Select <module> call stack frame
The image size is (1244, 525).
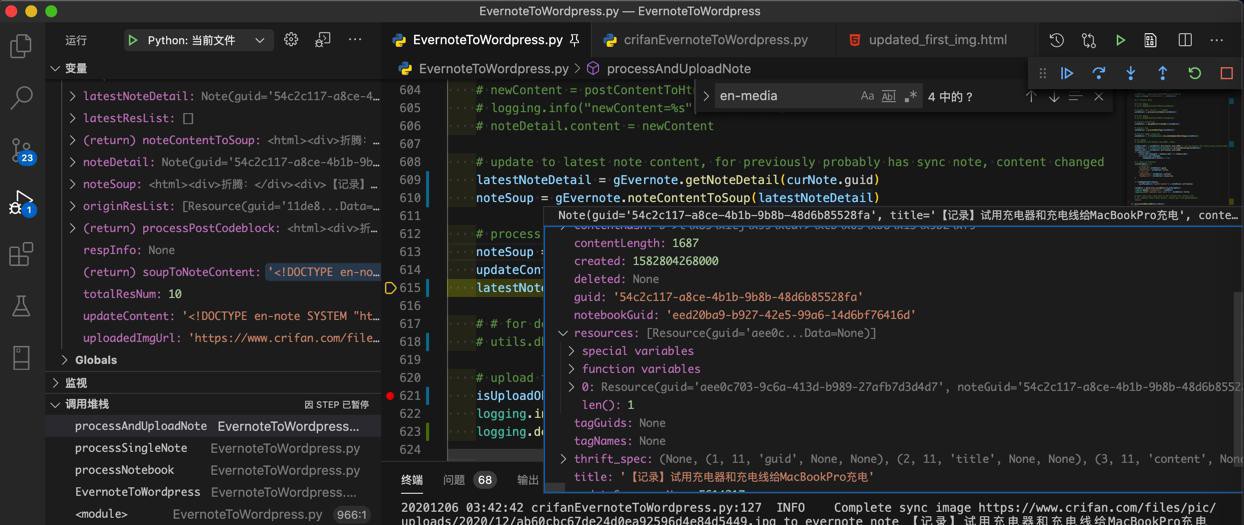[214, 514]
